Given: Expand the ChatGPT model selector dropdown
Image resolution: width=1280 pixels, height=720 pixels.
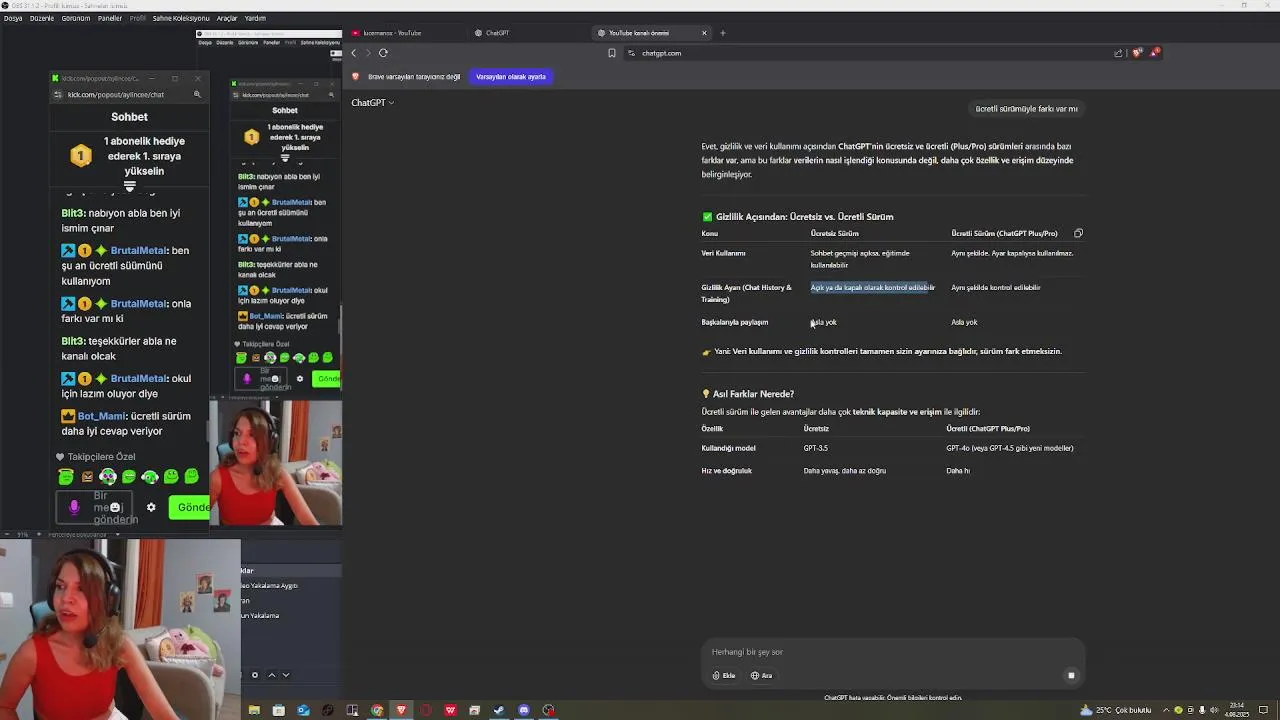Looking at the screenshot, I should [372, 103].
